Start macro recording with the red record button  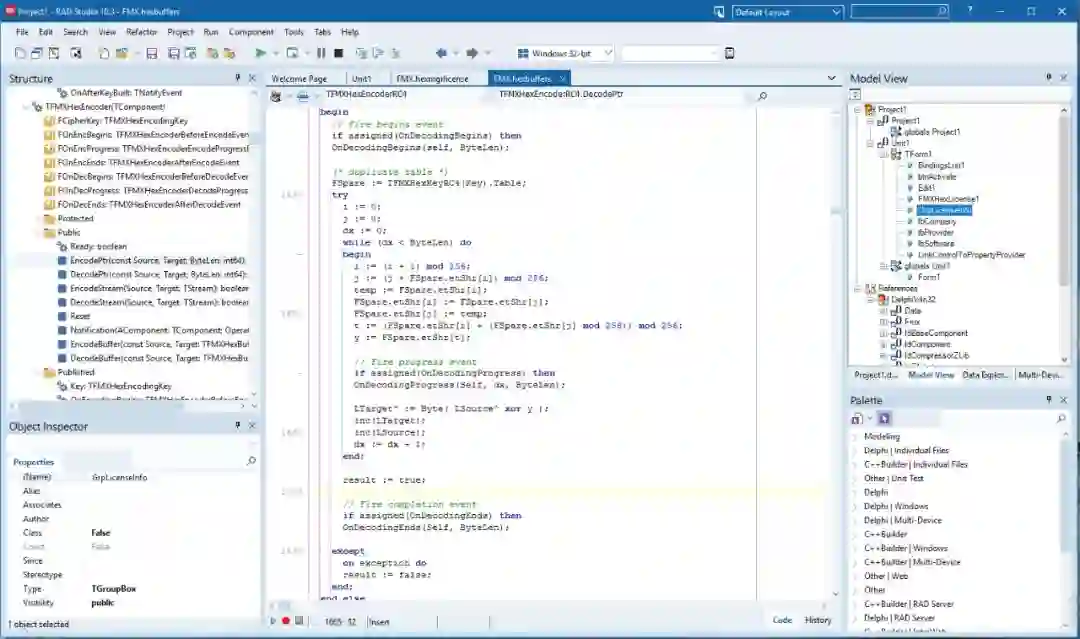pos(286,621)
